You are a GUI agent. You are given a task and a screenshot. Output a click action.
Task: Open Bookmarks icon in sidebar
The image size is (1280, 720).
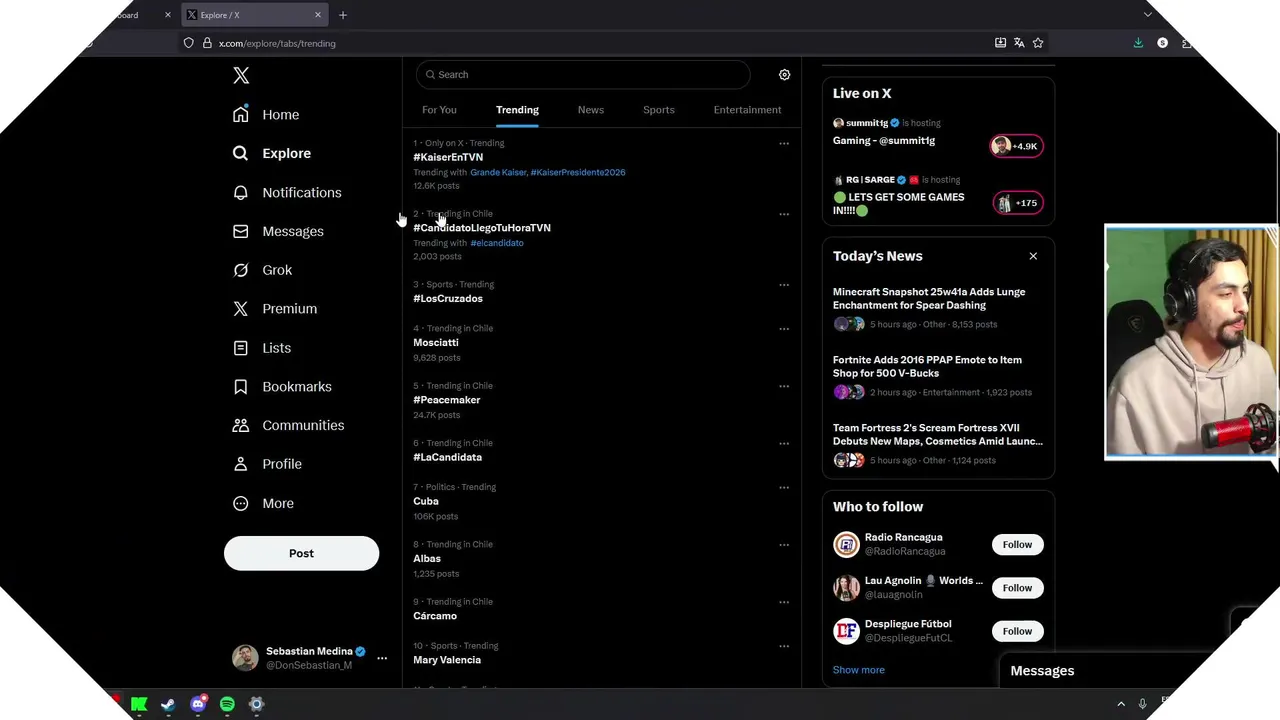click(241, 386)
